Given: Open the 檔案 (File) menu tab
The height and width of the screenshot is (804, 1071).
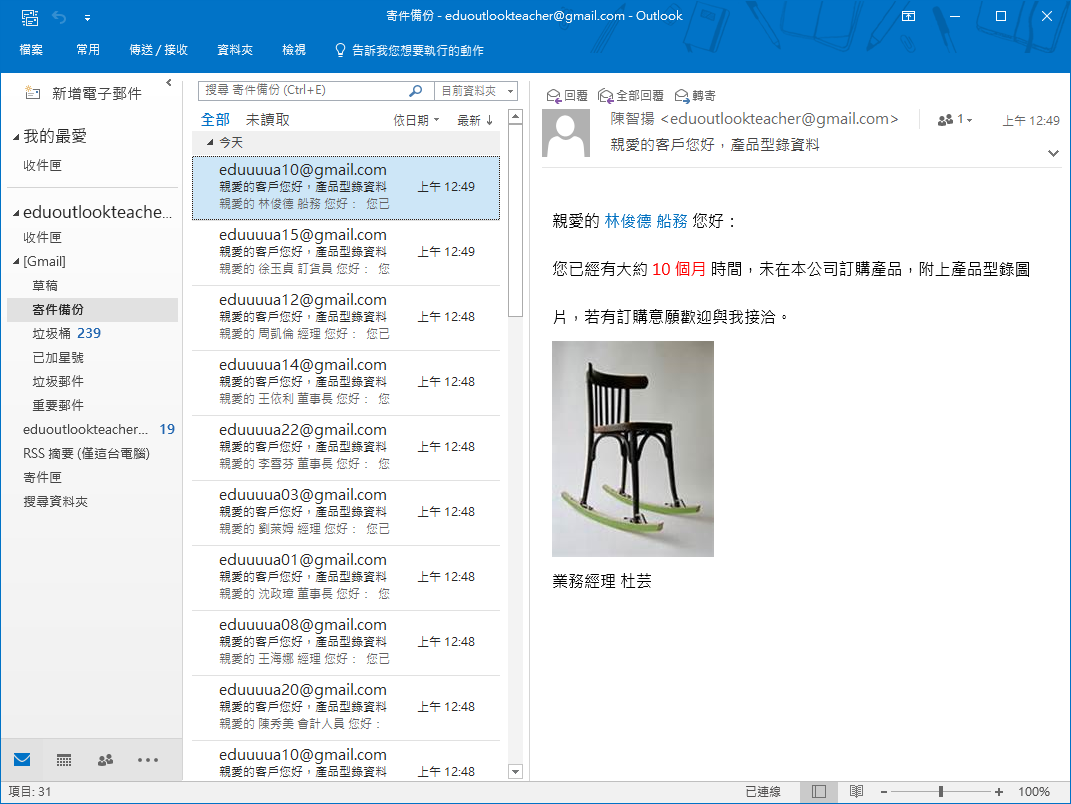Looking at the screenshot, I should click(x=31, y=50).
